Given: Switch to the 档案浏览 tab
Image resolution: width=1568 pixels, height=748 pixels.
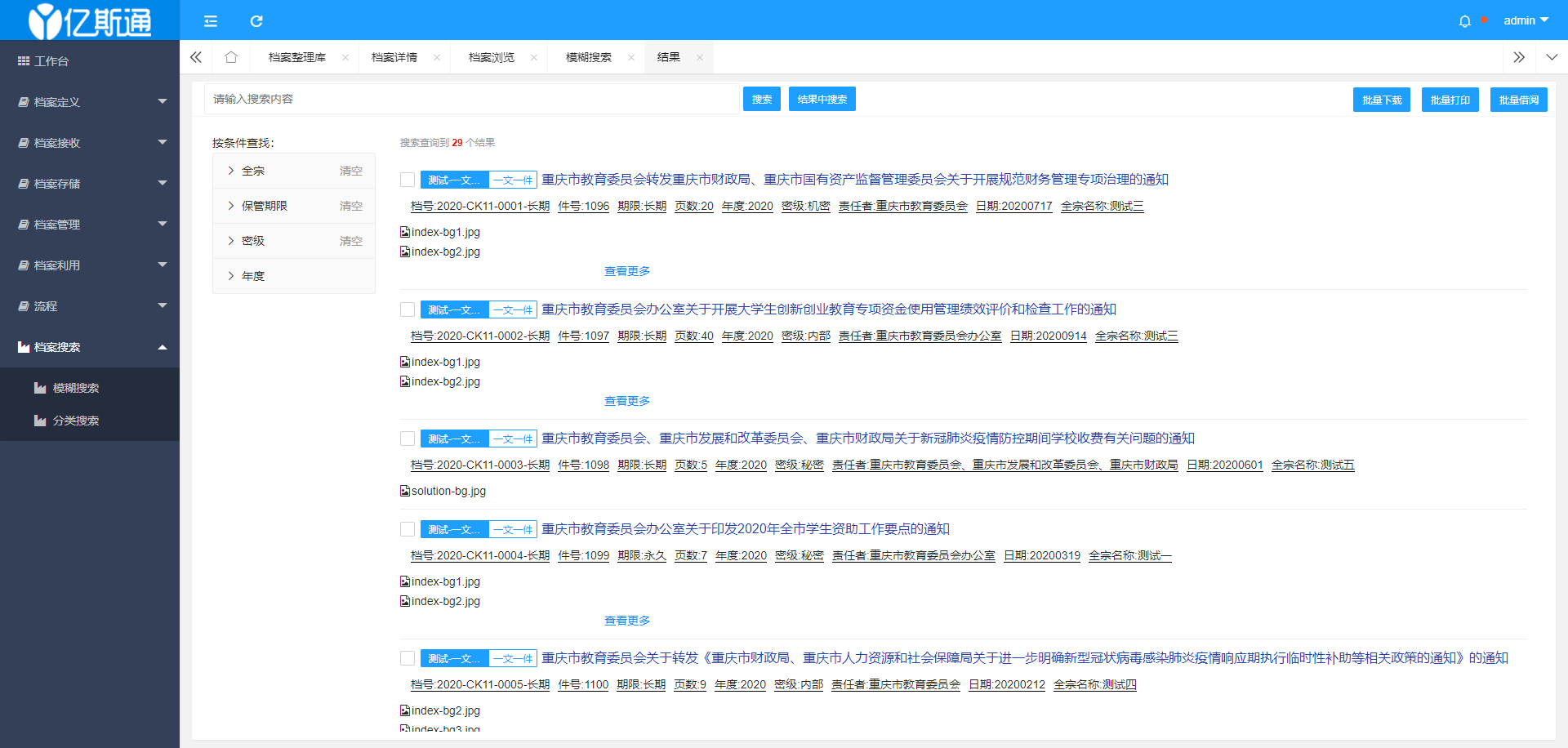Looking at the screenshot, I should tap(492, 57).
